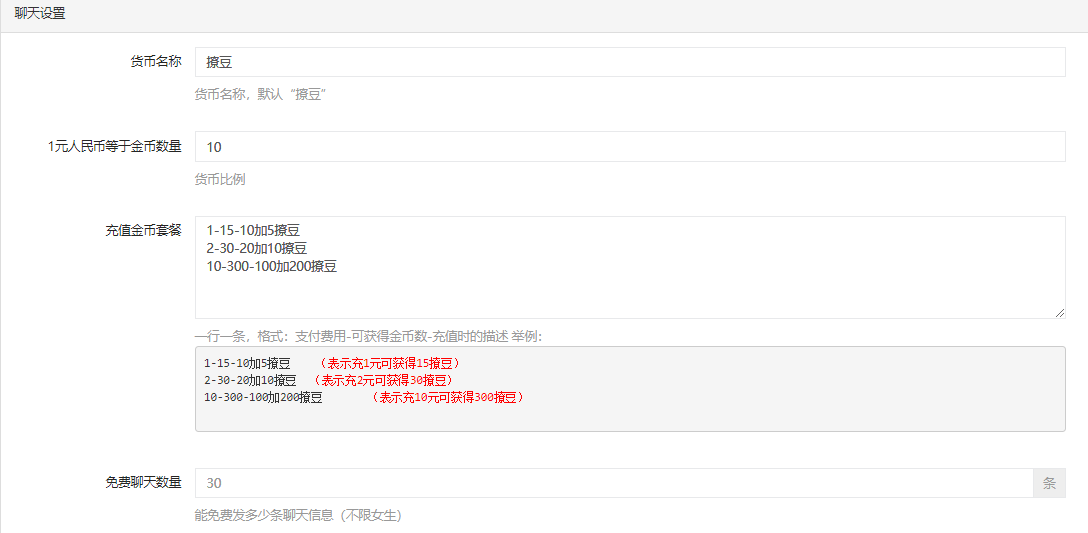This screenshot has width=1088, height=533.
Task: Click the 免费聊天数量 input field showing 30
Action: coord(614,483)
